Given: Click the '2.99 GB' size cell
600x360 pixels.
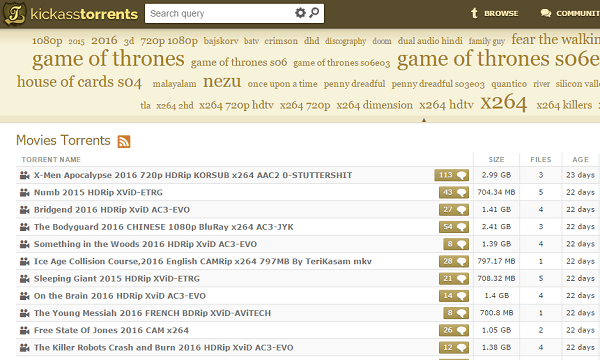Looking at the screenshot, I should click(x=496, y=175).
